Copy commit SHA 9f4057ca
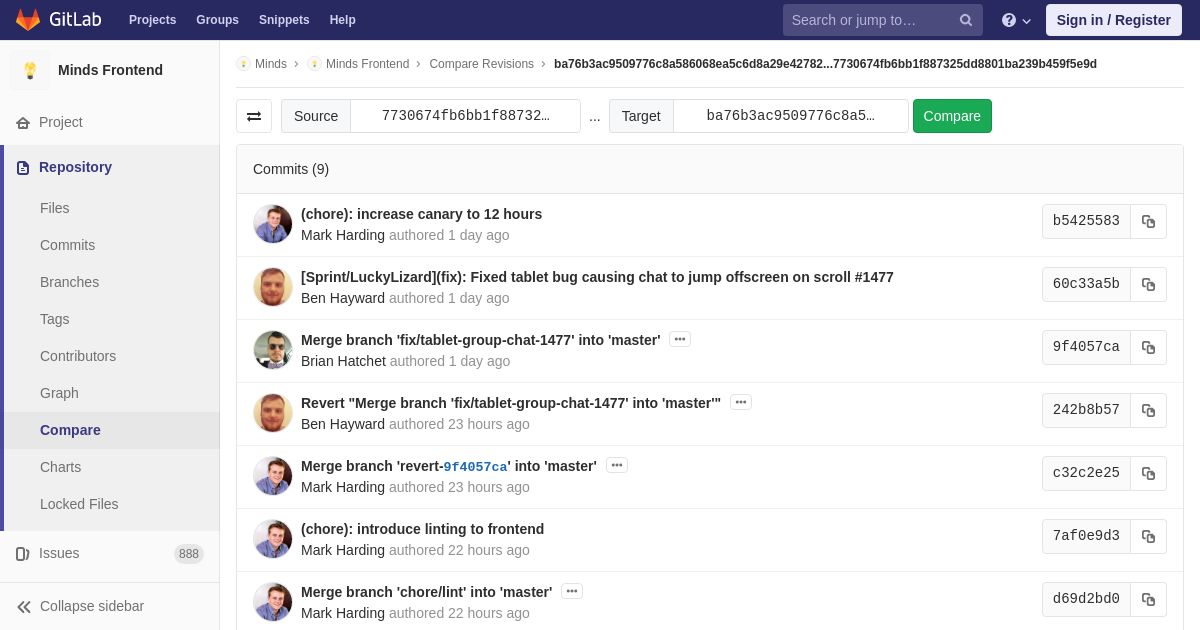 1148,348
